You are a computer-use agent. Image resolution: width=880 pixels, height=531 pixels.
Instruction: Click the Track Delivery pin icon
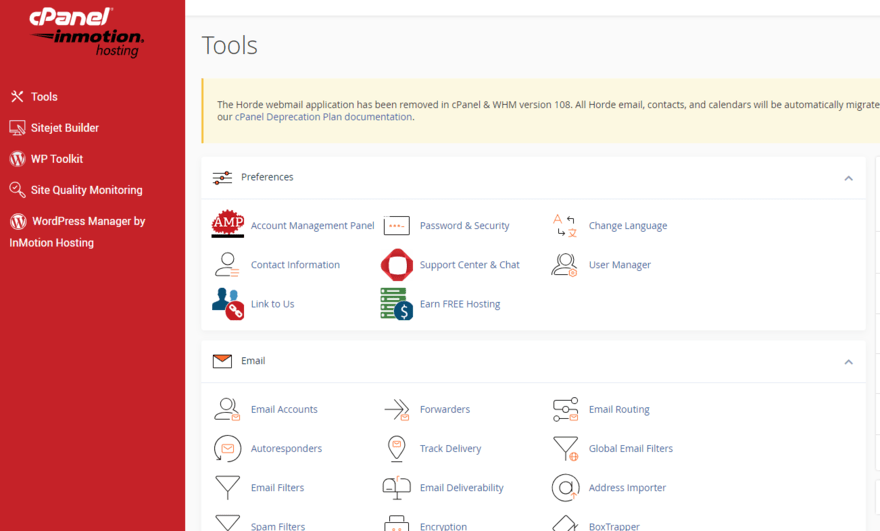click(x=397, y=449)
